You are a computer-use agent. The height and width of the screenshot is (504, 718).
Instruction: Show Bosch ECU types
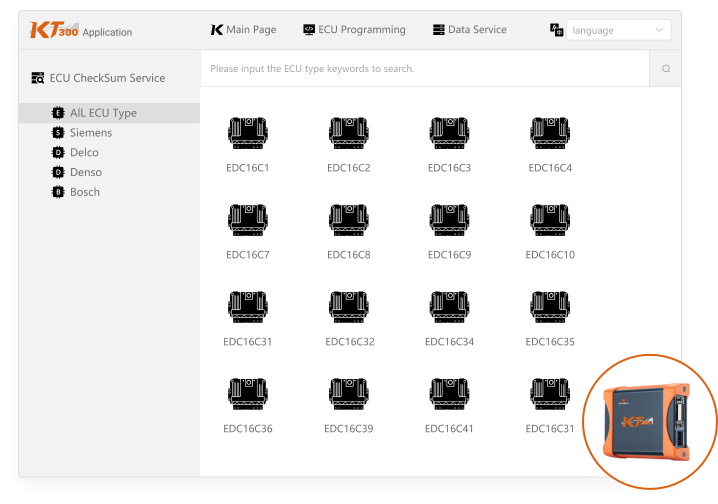84,192
